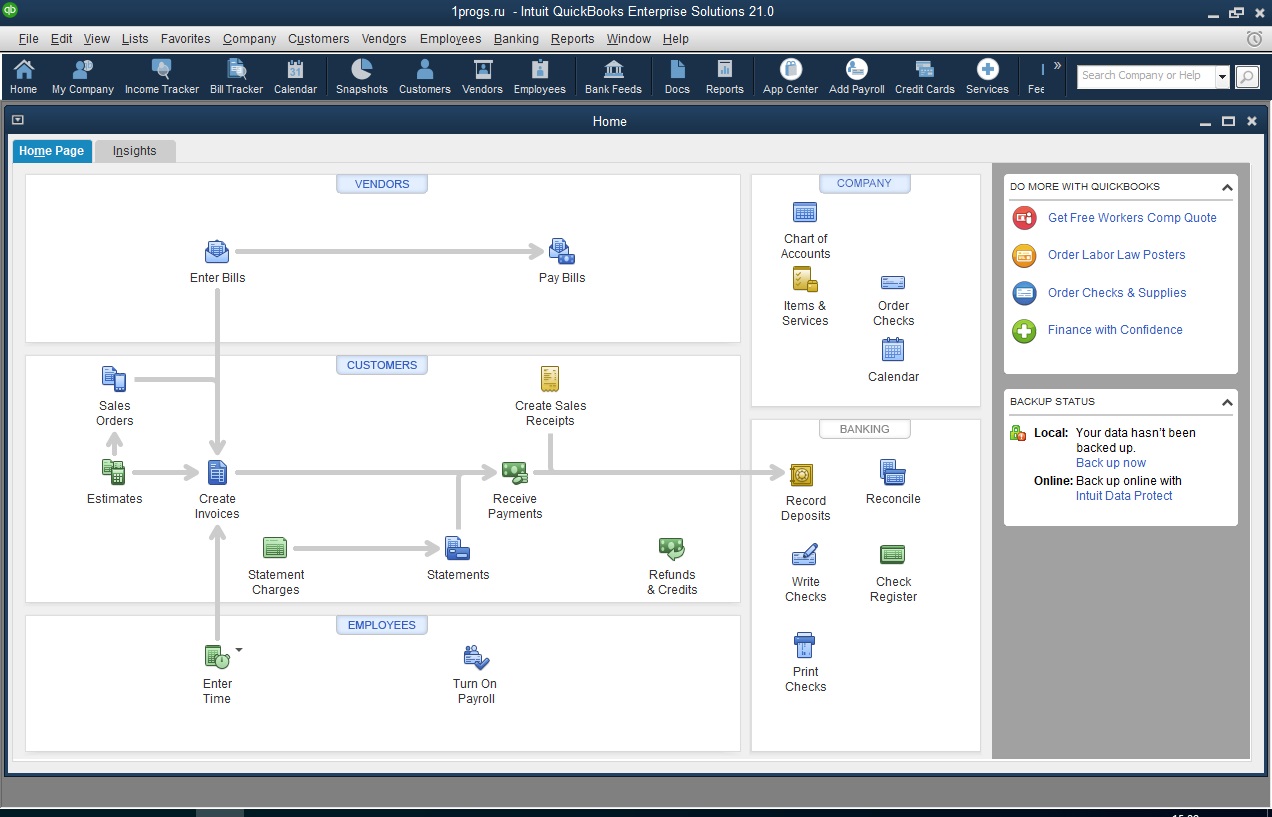Open Receive Payments icon
This screenshot has height=817, width=1272.
tap(515, 472)
